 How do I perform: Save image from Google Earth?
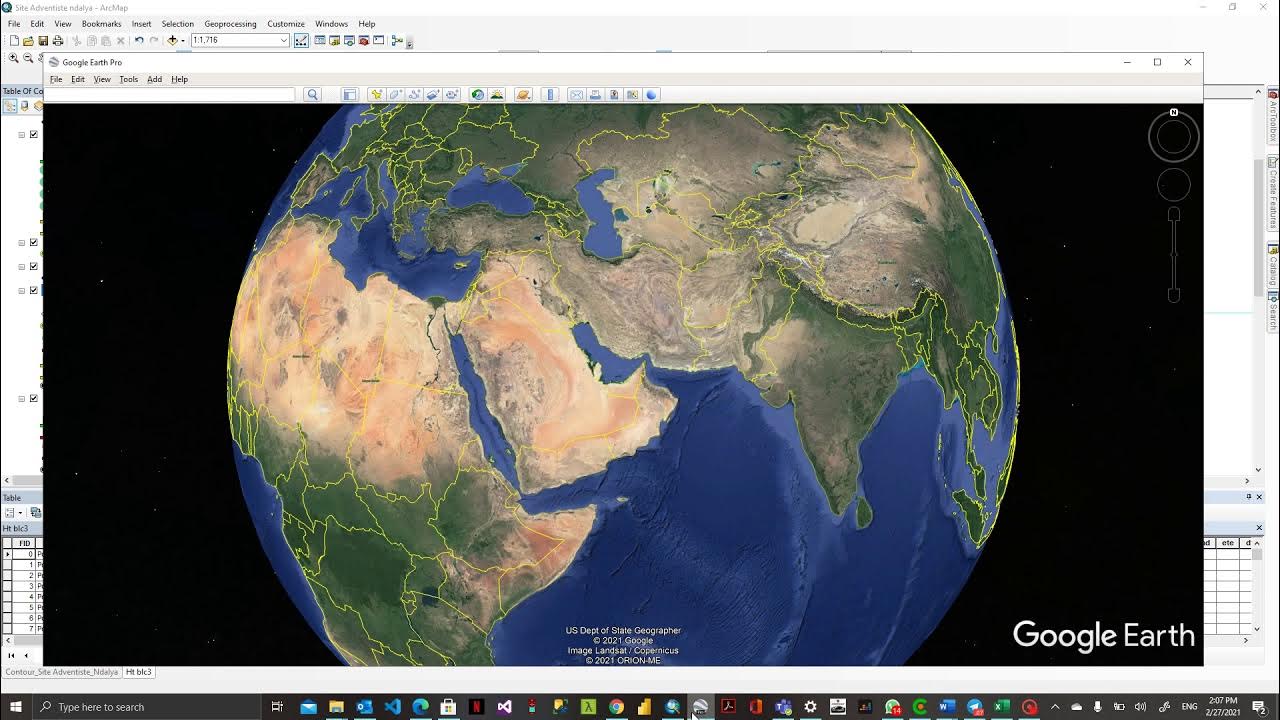tap(614, 95)
